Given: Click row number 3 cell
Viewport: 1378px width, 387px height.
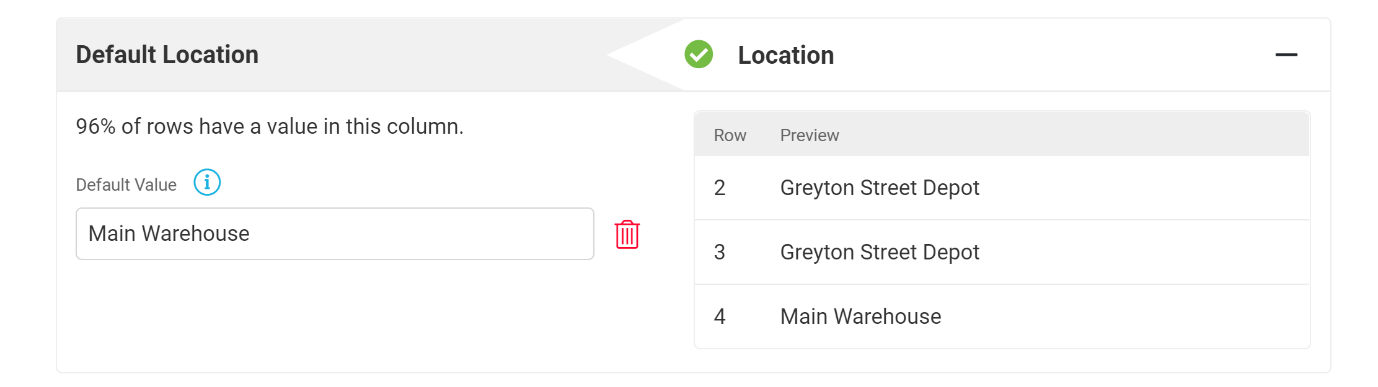Looking at the screenshot, I should pyautogui.click(x=720, y=252).
